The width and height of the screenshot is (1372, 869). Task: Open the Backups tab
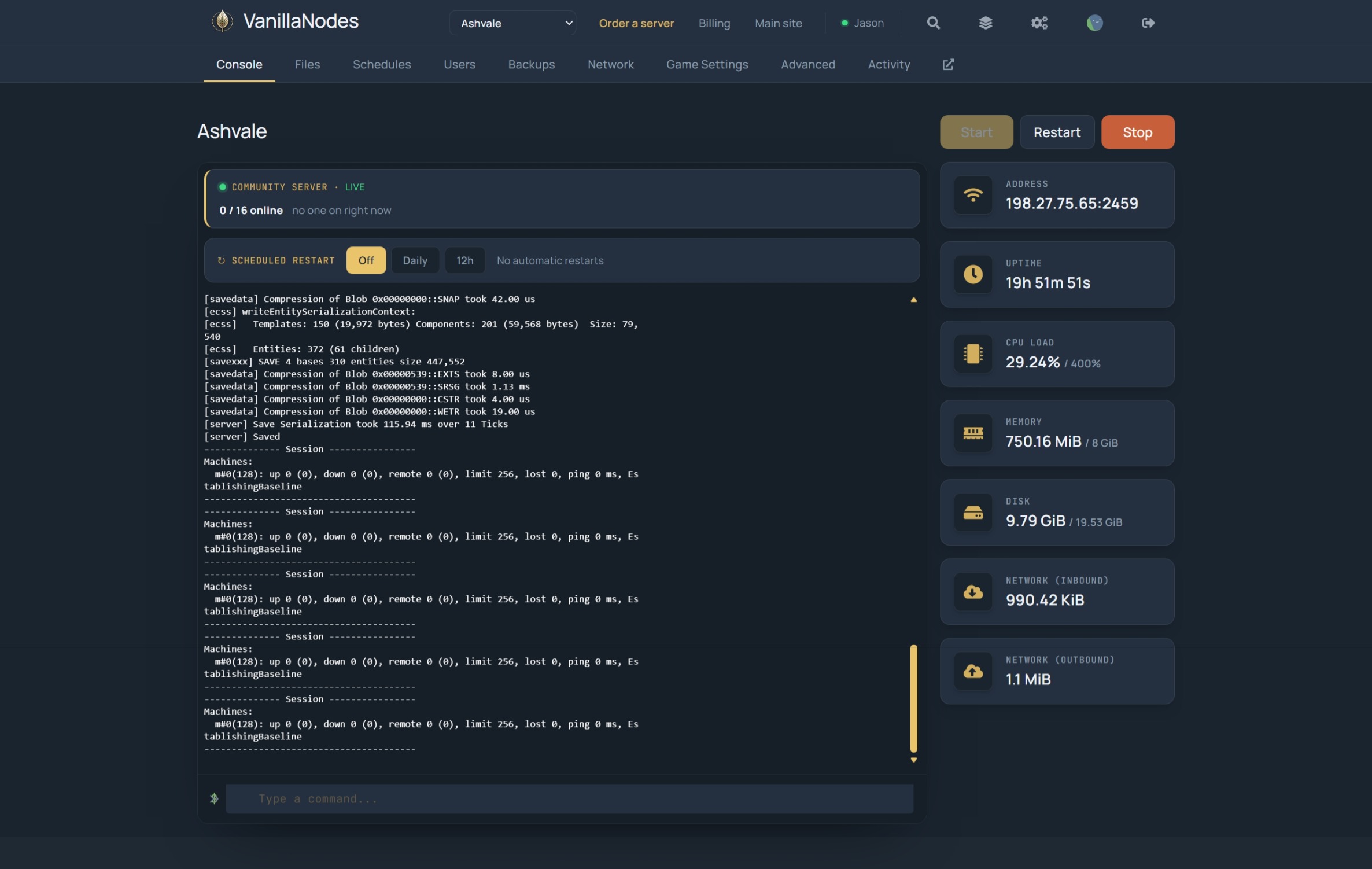point(532,64)
